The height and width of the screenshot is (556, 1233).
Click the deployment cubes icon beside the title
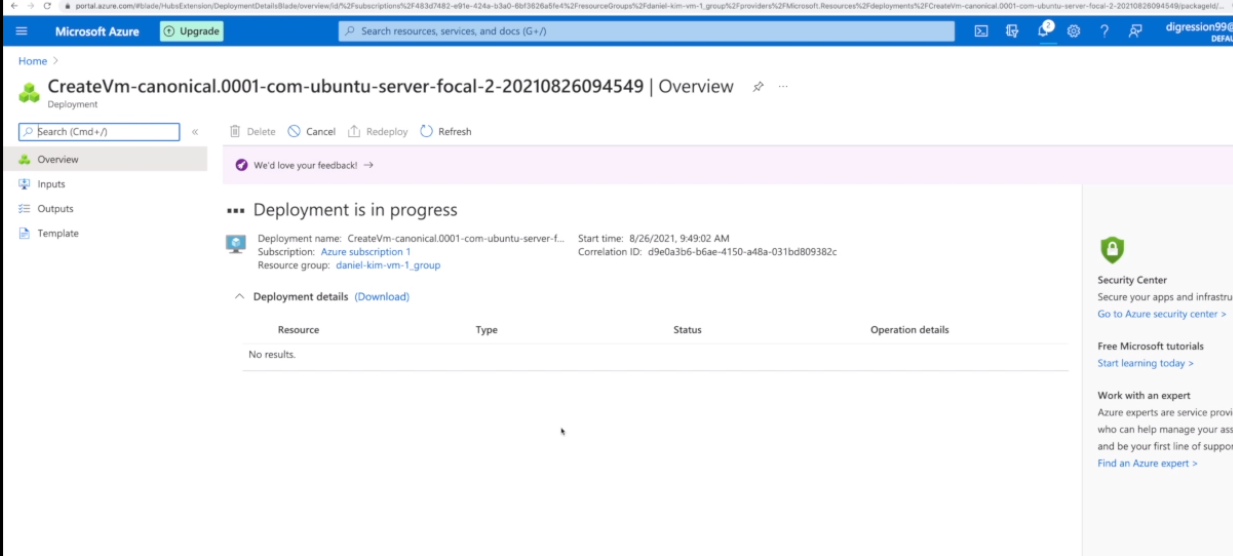pyautogui.click(x=30, y=92)
